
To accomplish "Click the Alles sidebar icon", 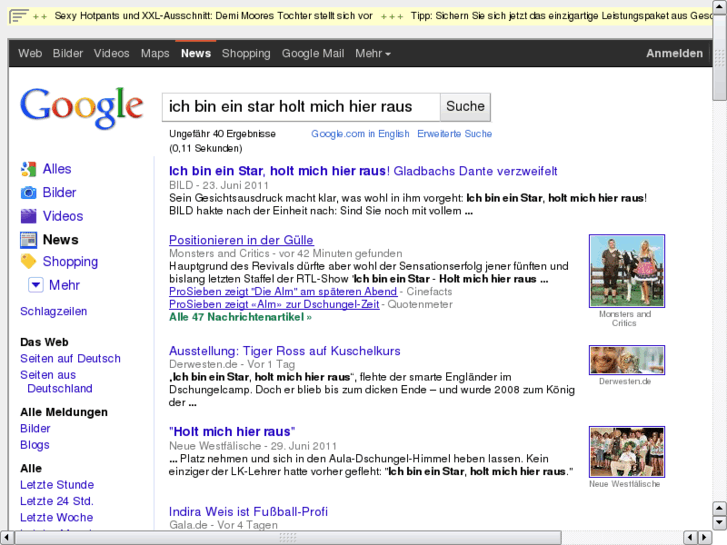I will (28, 169).
